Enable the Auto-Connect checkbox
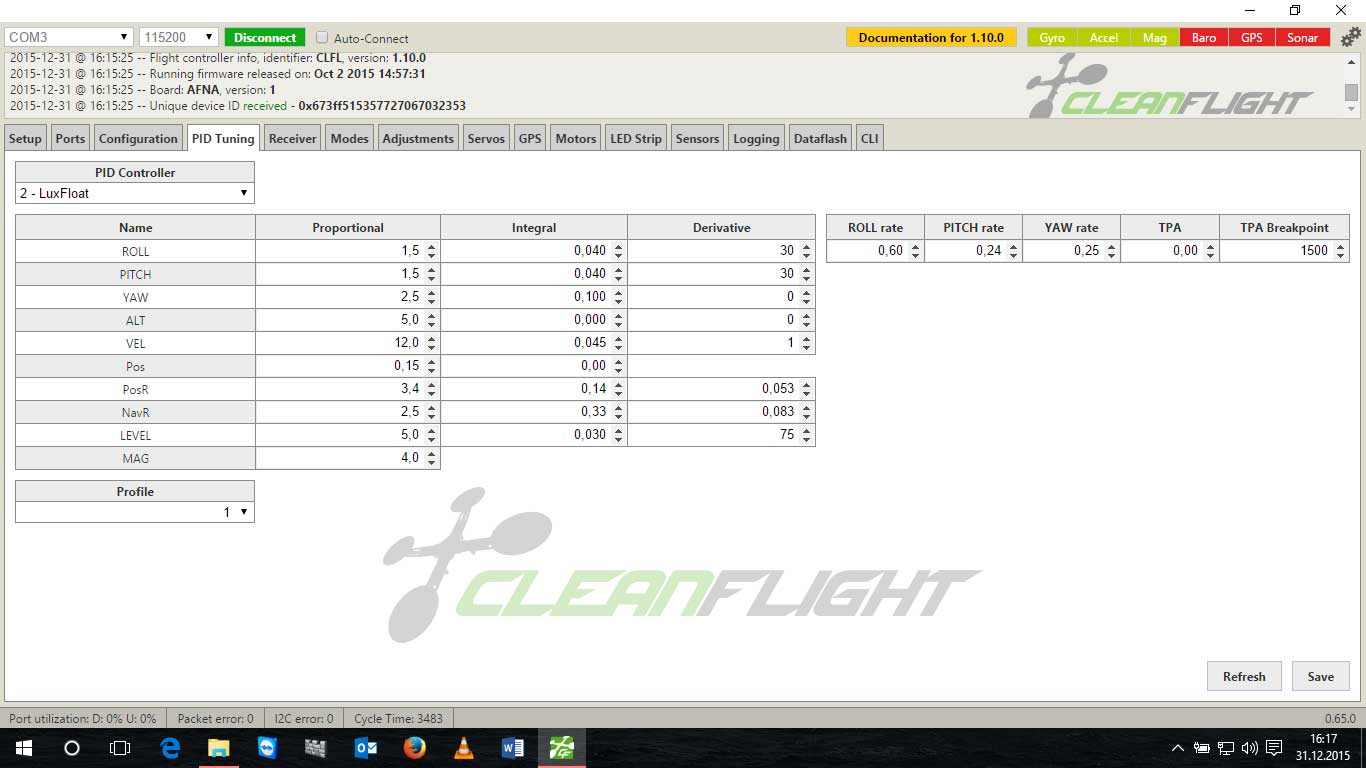The image size is (1366, 768). coord(322,38)
